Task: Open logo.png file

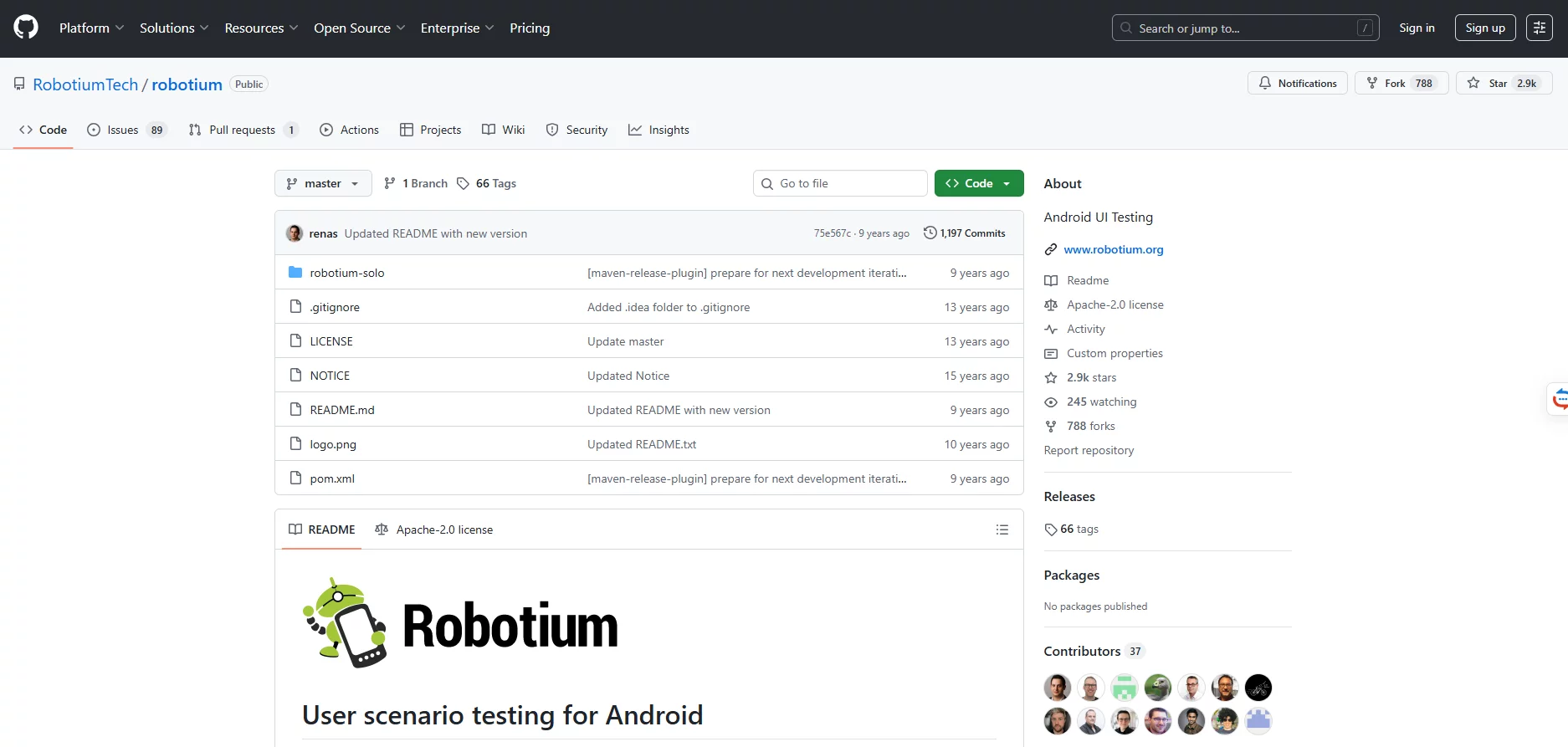Action: [x=333, y=444]
